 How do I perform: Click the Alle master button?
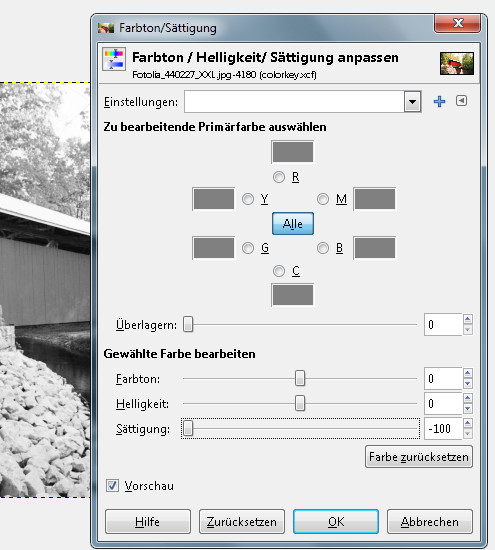[x=293, y=223]
